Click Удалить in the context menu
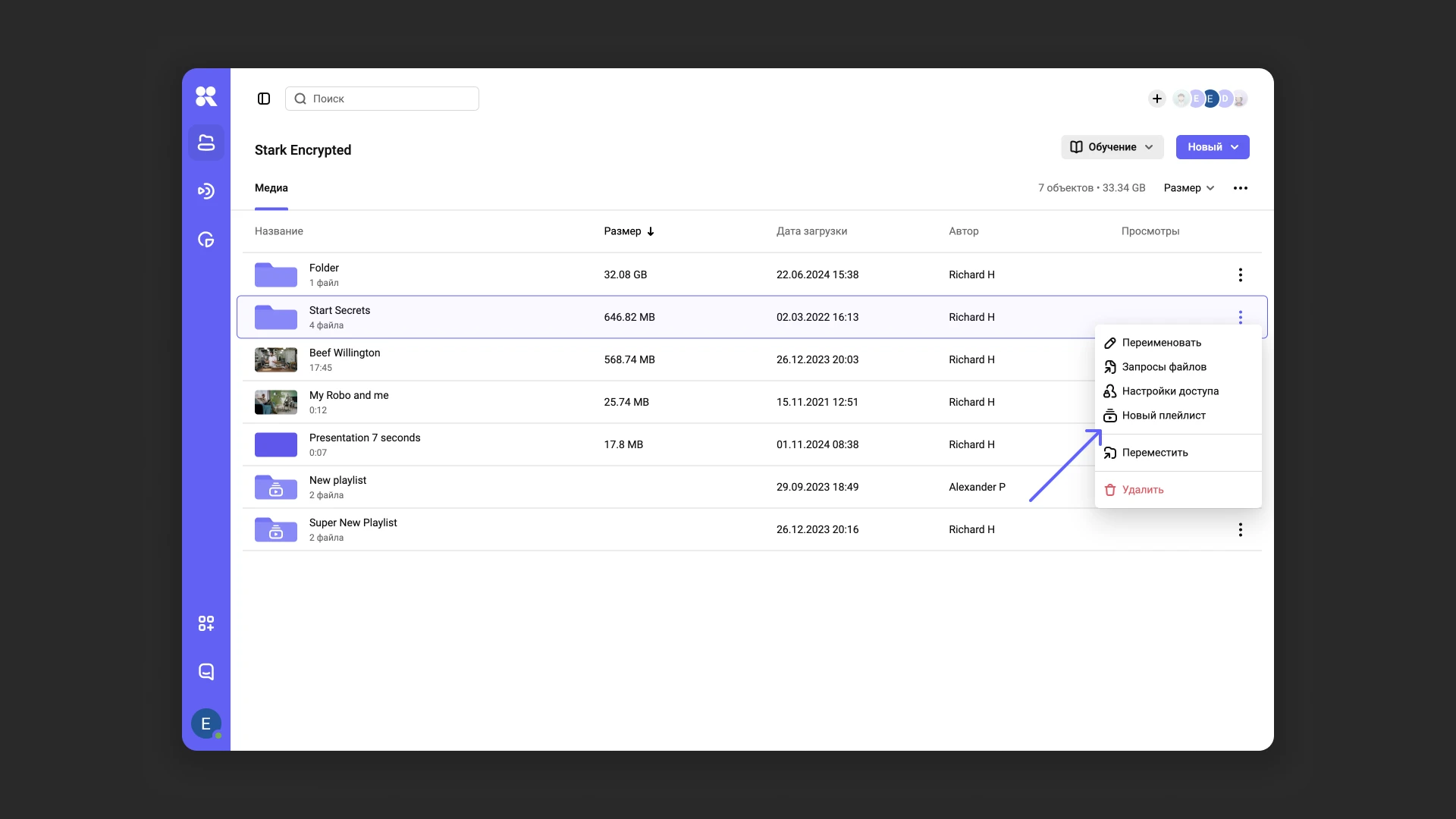 [1142, 490]
